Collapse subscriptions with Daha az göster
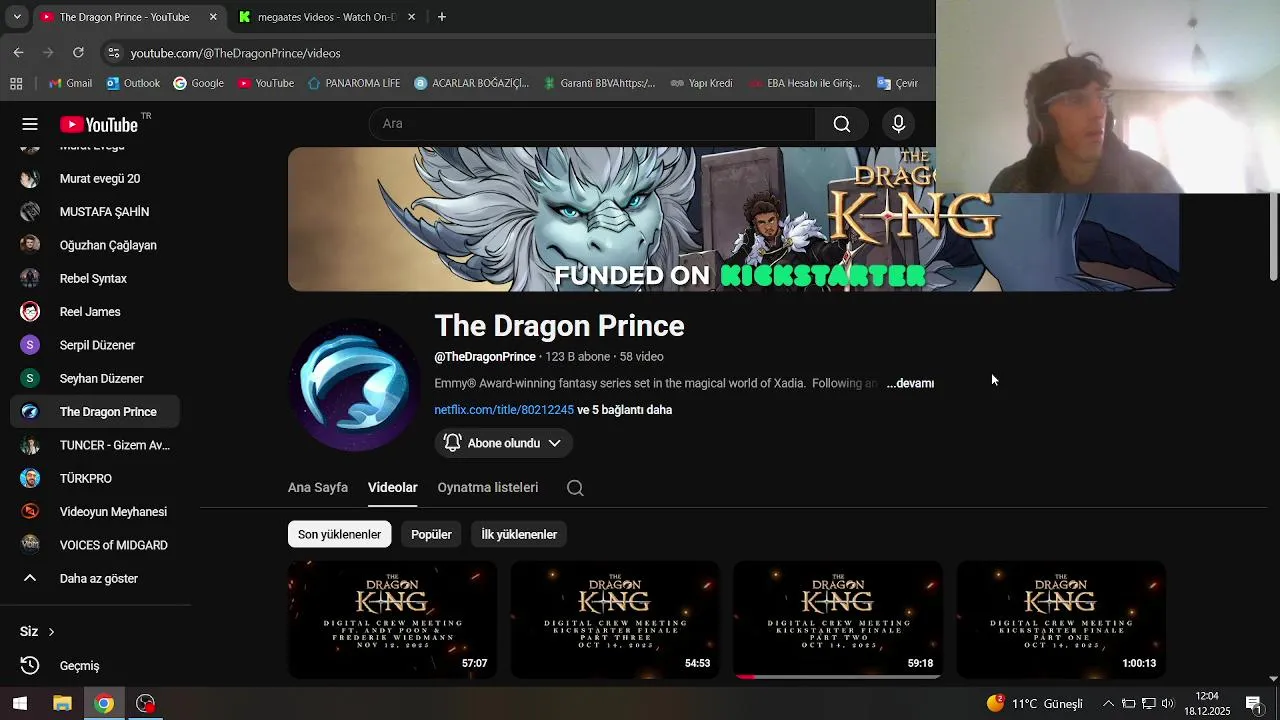This screenshot has height=720, width=1280. click(95, 579)
